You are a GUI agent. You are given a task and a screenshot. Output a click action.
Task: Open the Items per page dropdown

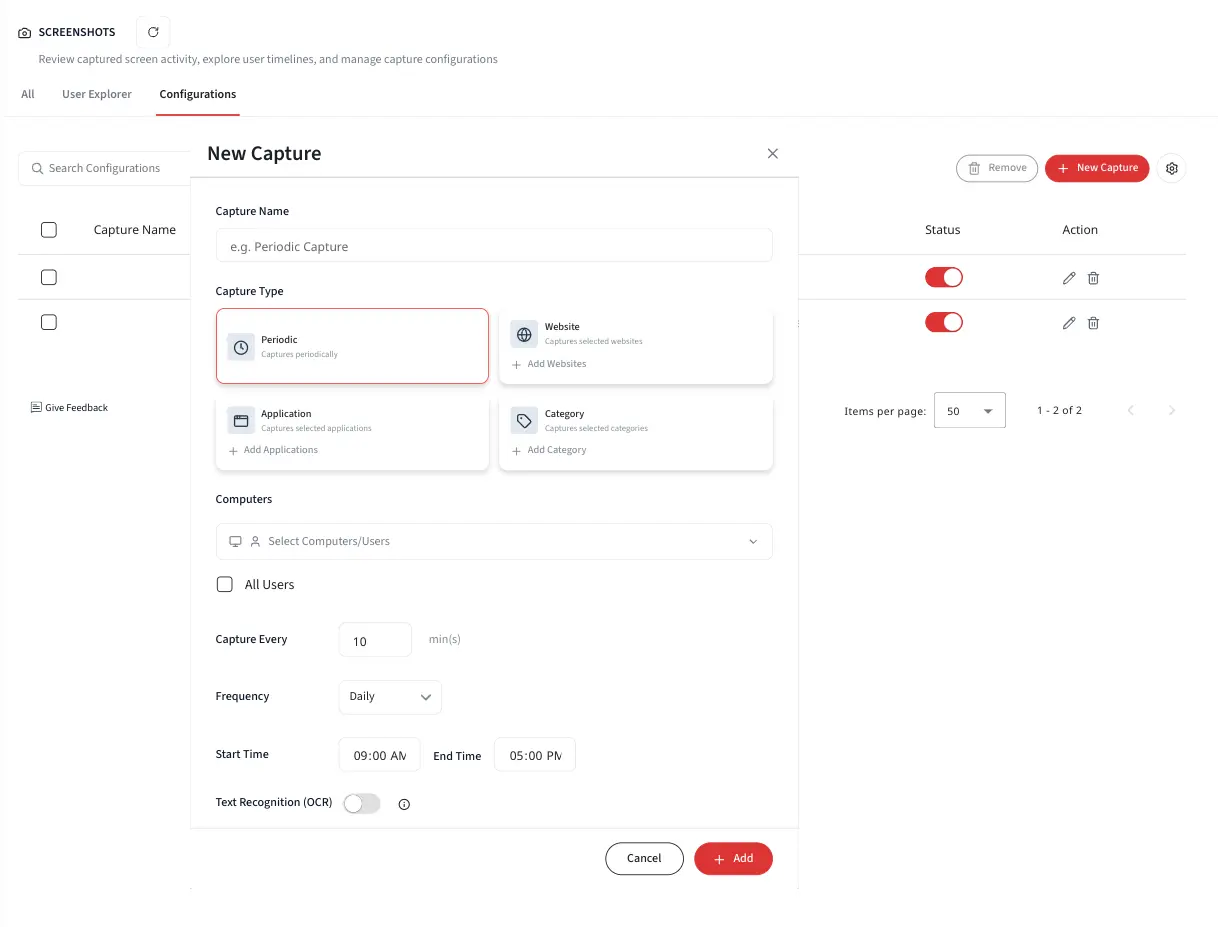970,410
